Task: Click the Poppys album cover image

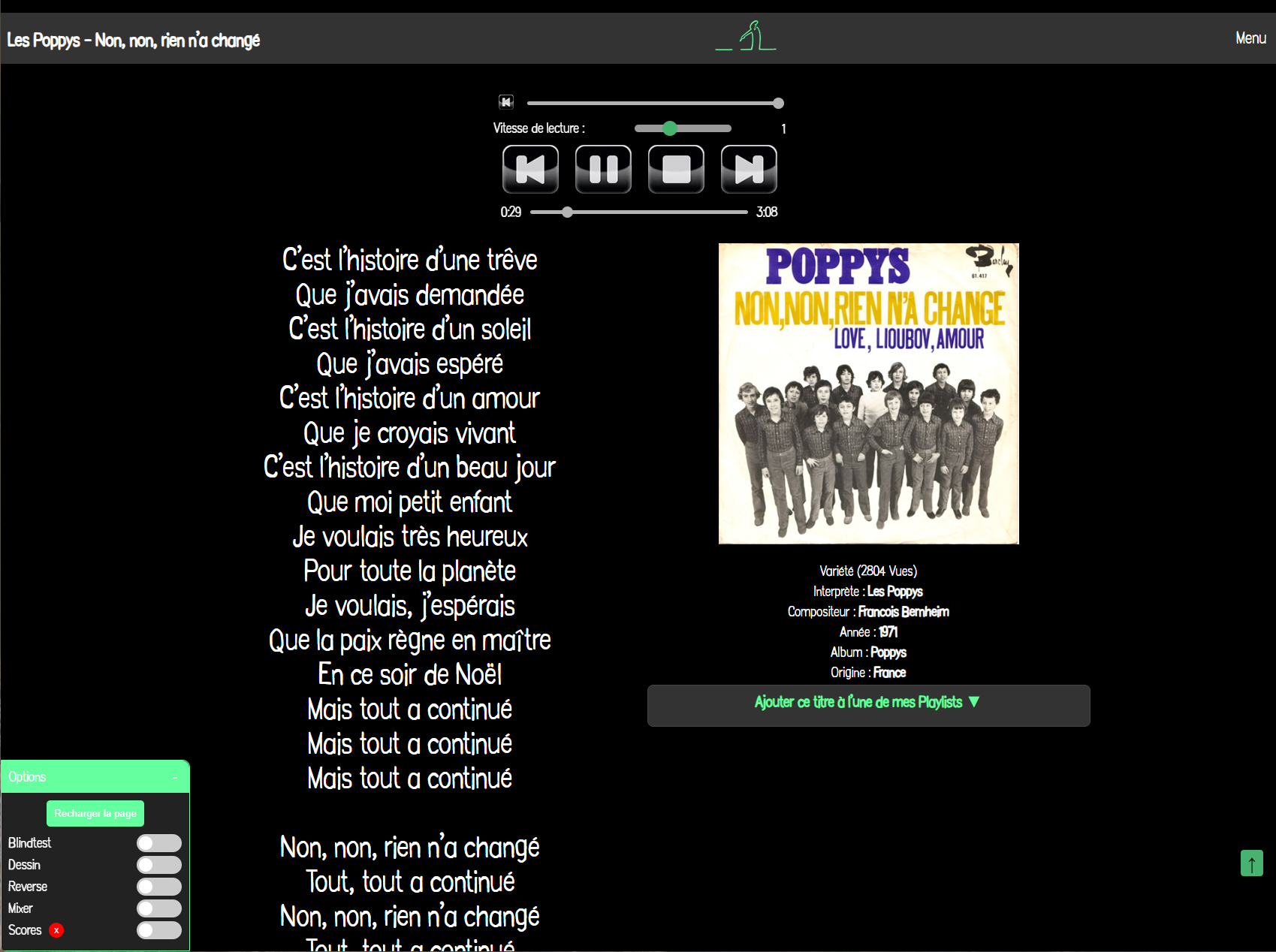Action: tap(868, 393)
